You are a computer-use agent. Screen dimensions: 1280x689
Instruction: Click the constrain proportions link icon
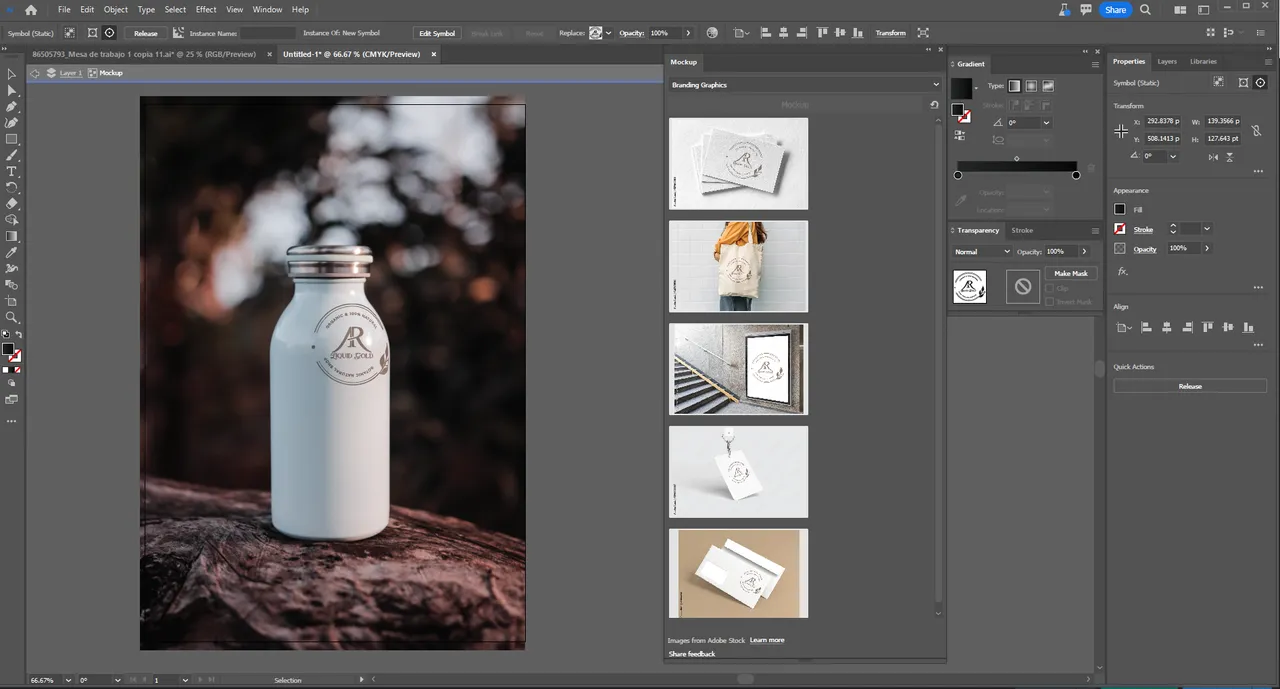coord(1255,130)
